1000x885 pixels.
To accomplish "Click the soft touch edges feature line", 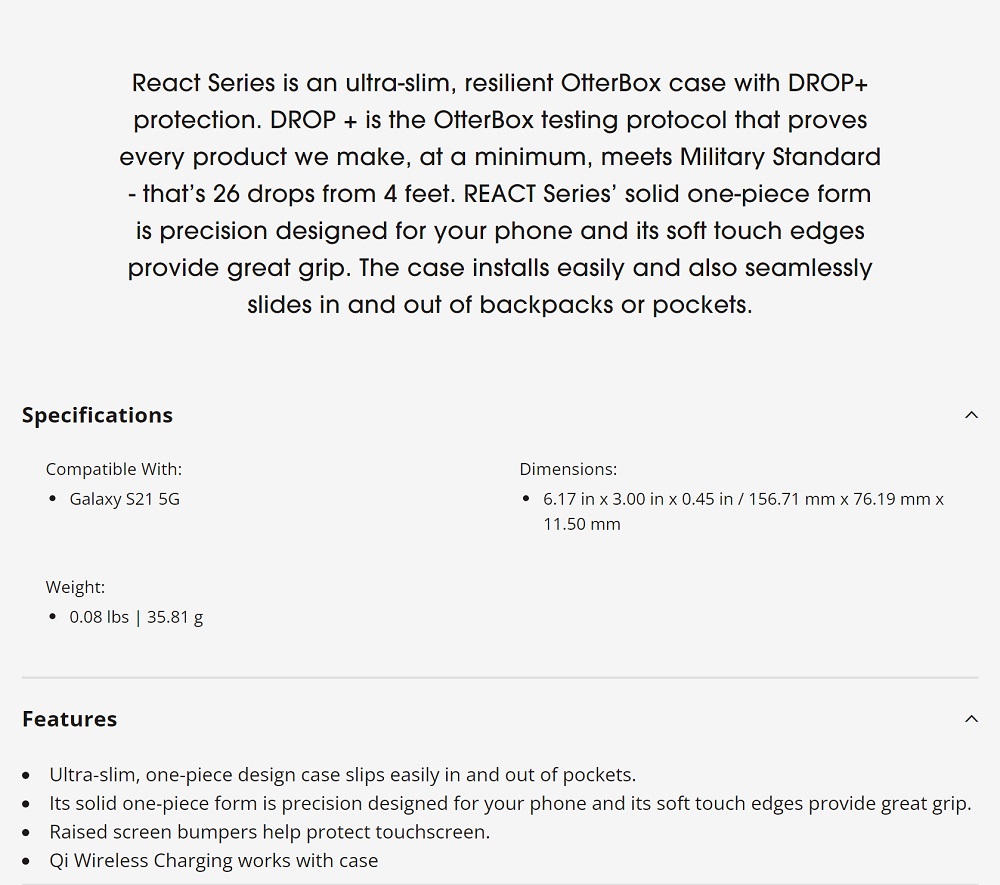I will click(510, 803).
